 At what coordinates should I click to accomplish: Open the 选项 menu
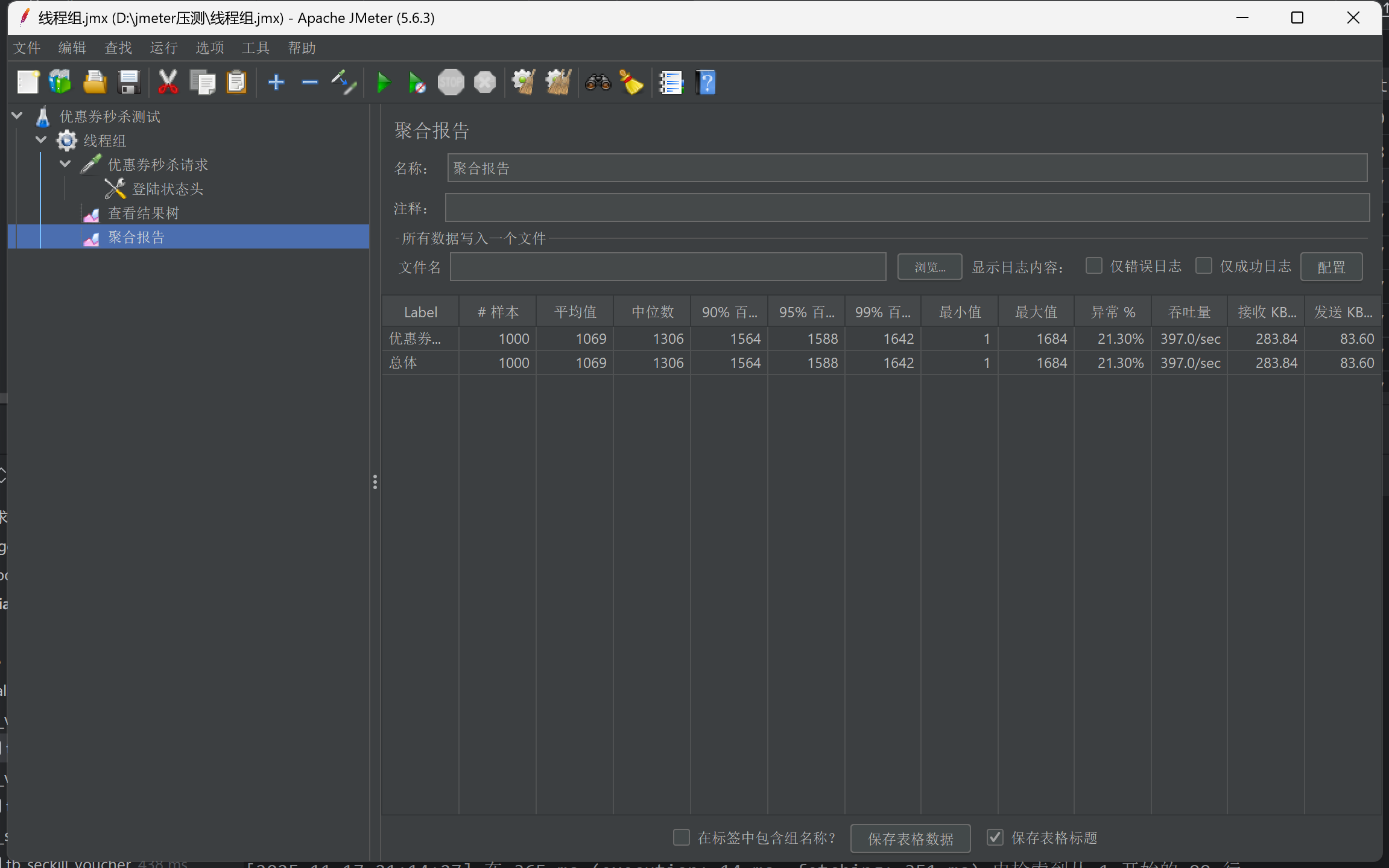(x=209, y=48)
